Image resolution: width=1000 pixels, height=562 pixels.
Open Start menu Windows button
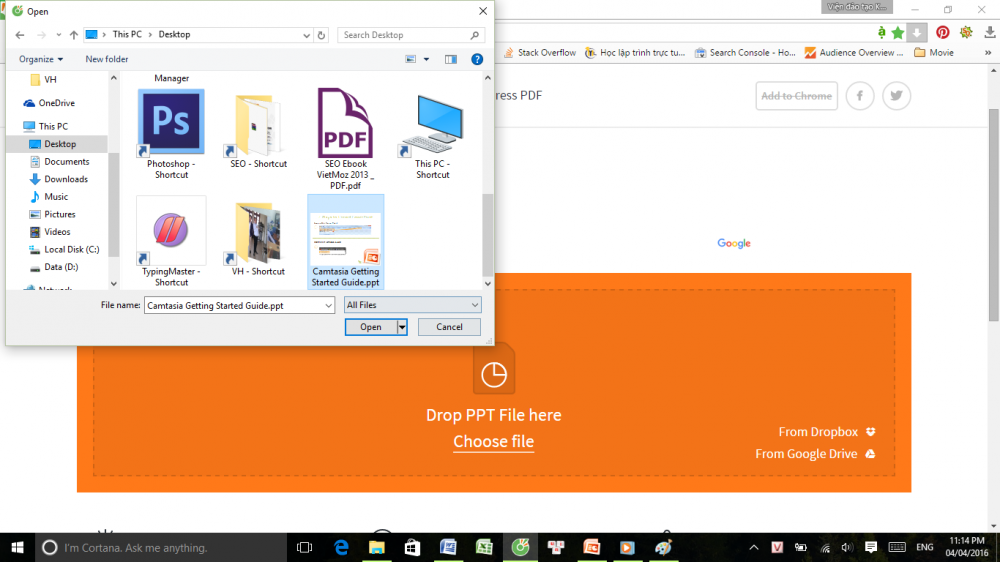(x=17, y=547)
